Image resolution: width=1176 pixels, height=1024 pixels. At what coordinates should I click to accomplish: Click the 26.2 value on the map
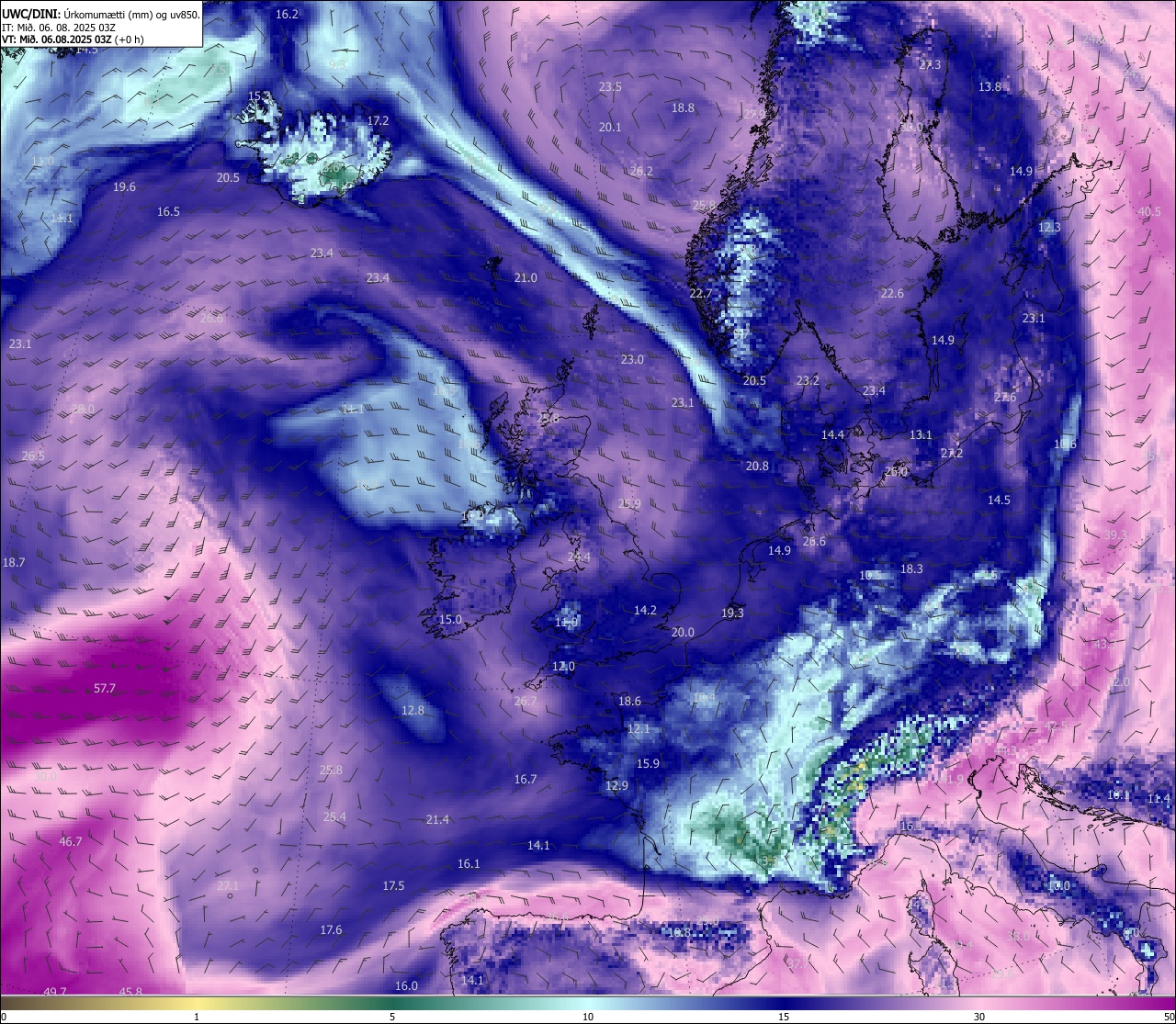tap(641, 172)
